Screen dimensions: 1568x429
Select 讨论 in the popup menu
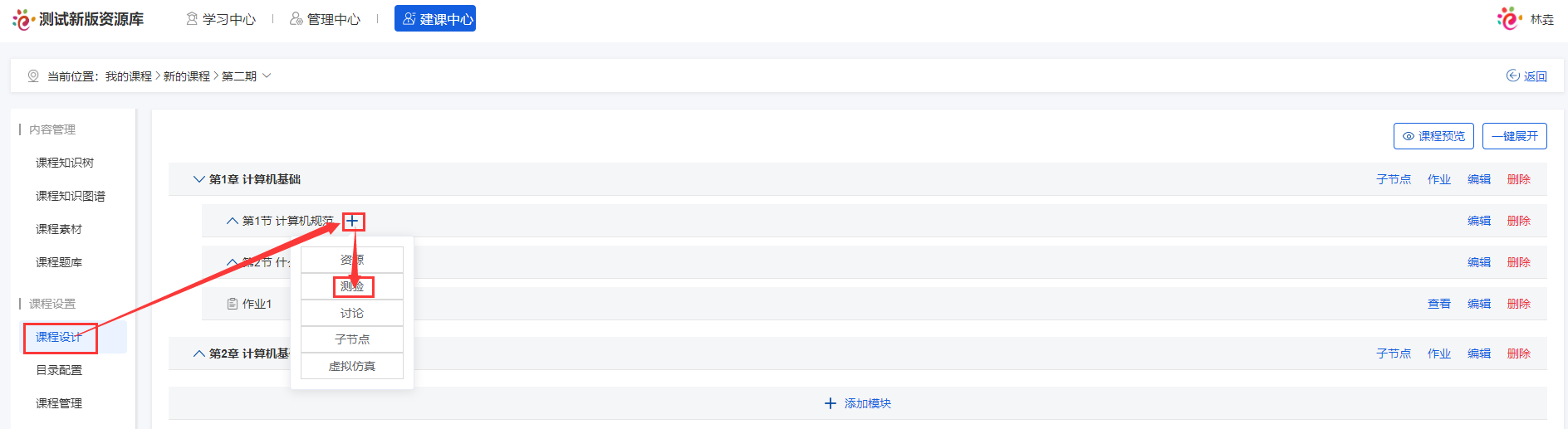point(352,313)
